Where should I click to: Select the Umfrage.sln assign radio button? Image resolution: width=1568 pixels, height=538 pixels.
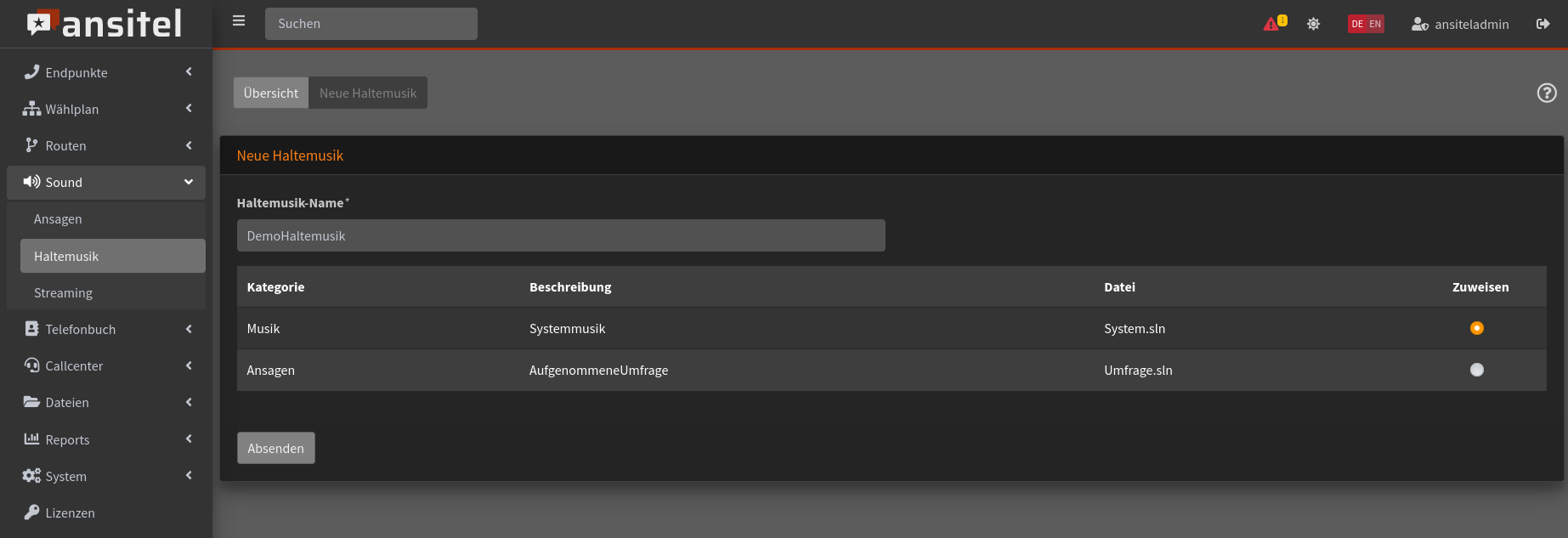(x=1476, y=370)
